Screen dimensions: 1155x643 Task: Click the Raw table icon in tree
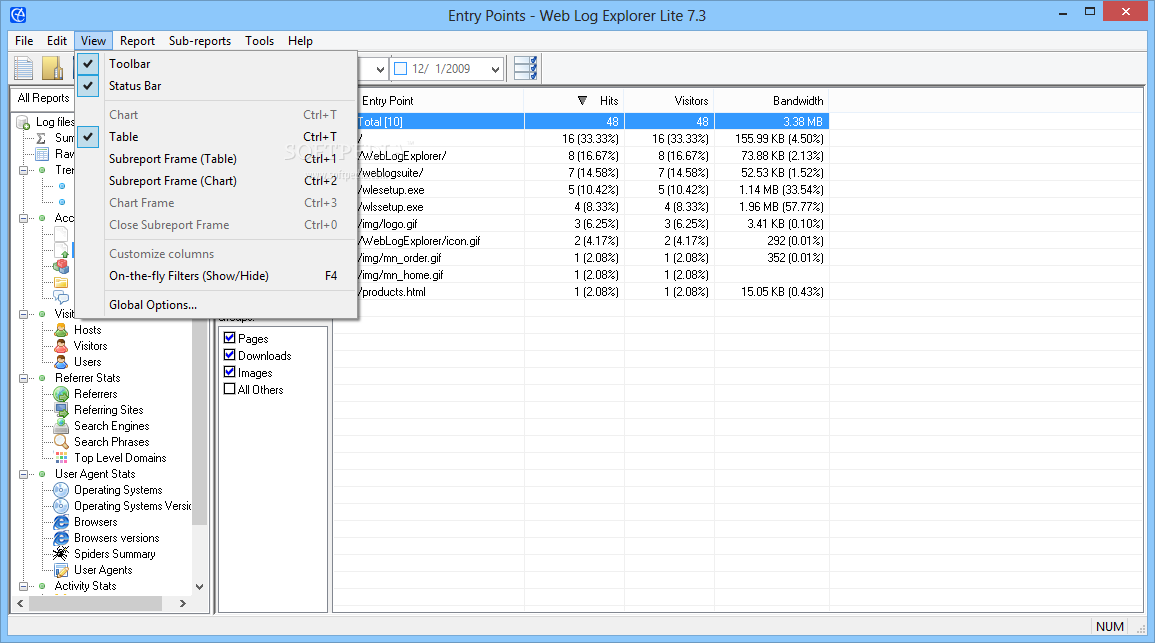[43, 154]
